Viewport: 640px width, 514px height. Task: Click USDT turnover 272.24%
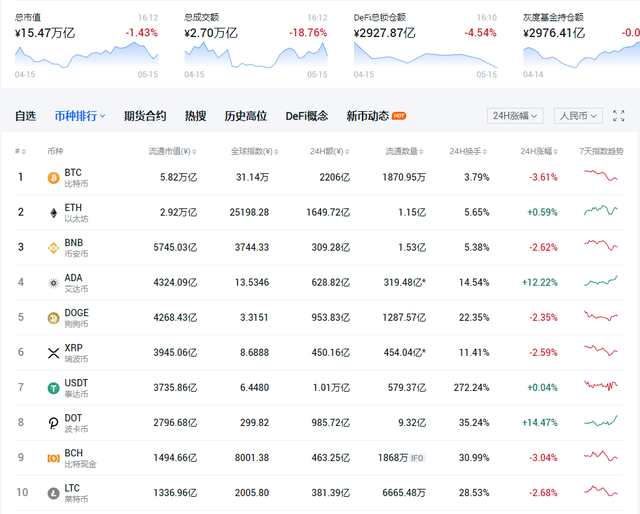tap(471, 388)
